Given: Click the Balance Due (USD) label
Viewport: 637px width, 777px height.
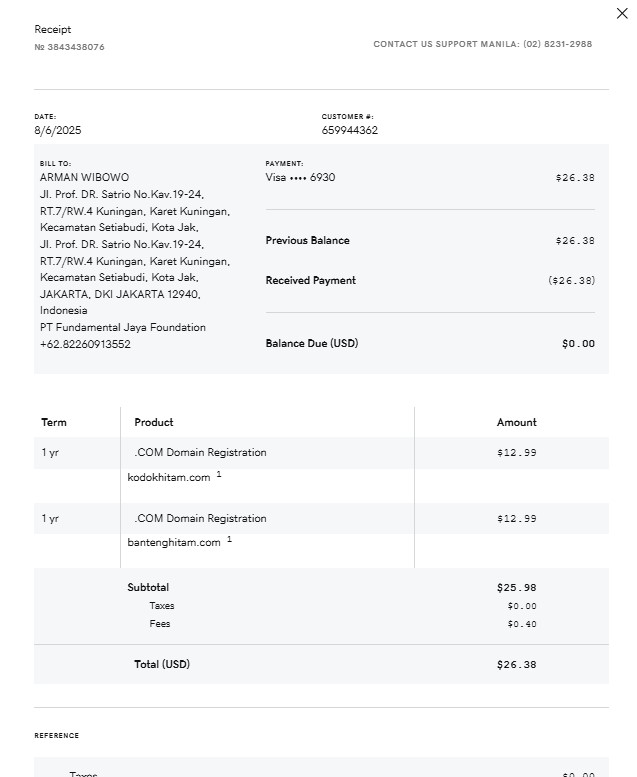Looking at the screenshot, I should (x=311, y=343).
